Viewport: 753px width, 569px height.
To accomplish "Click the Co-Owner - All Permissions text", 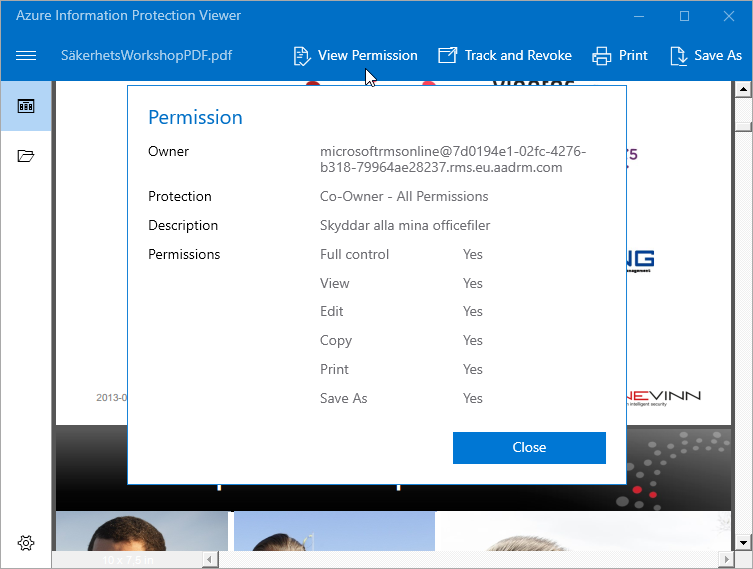I will pos(404,196).
